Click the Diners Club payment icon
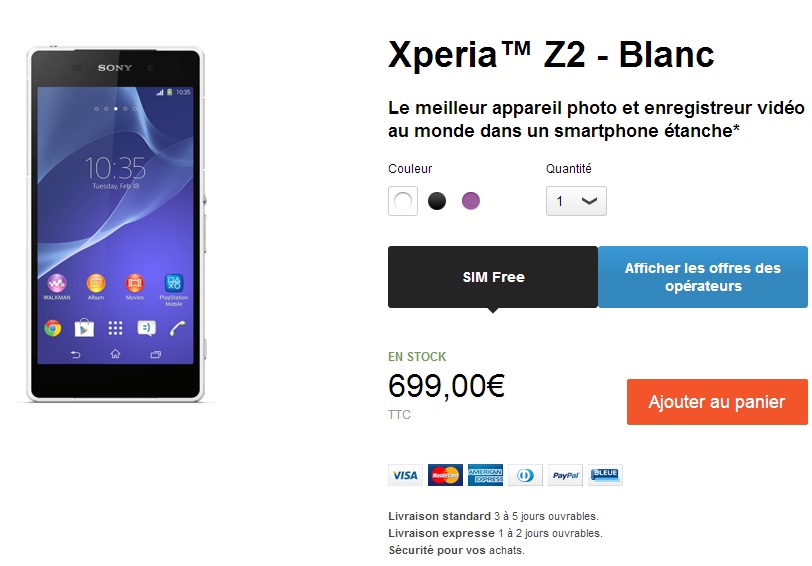 [525, 475]
